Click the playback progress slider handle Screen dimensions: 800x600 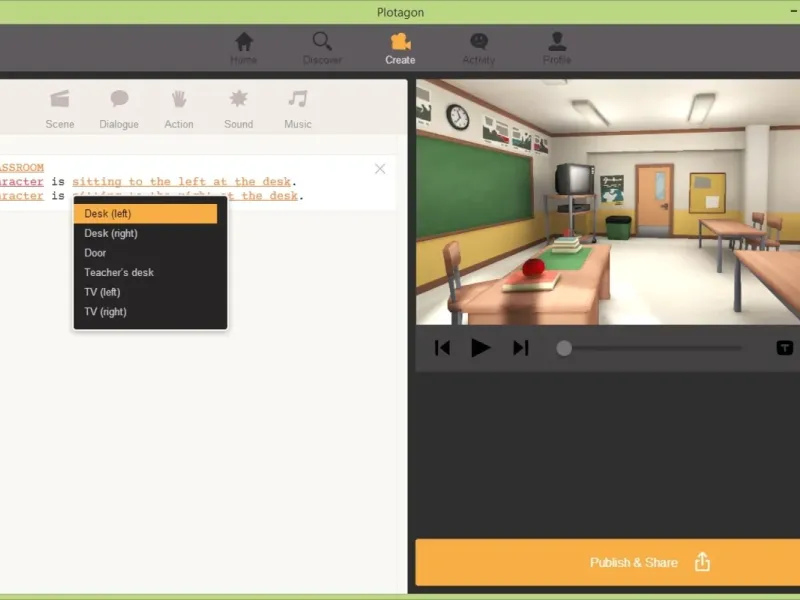point(564,348)
